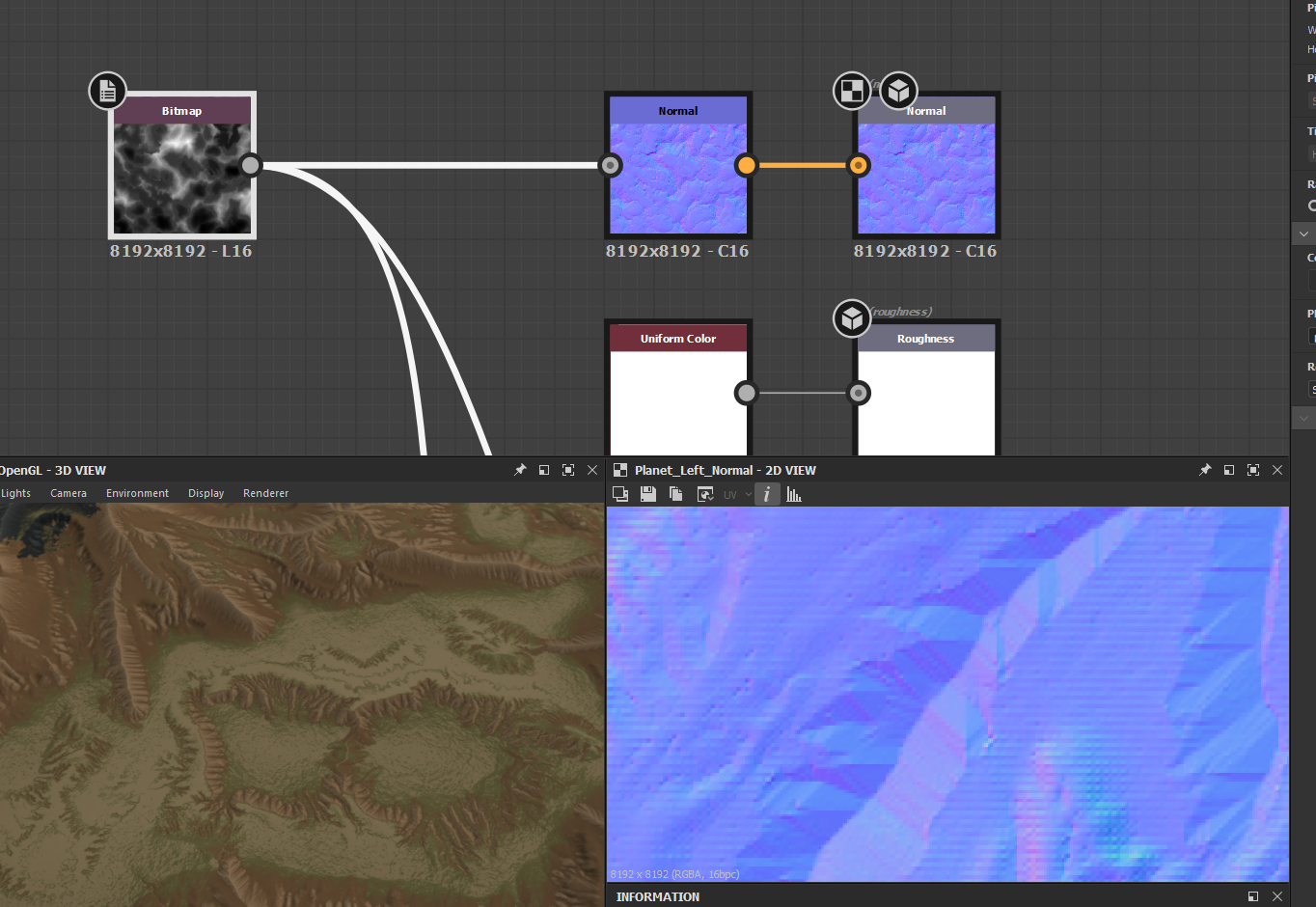Pin the Planet_Left_Normal 2D VIEW panel
The image size is (1316, 907).
(1205, 470)
